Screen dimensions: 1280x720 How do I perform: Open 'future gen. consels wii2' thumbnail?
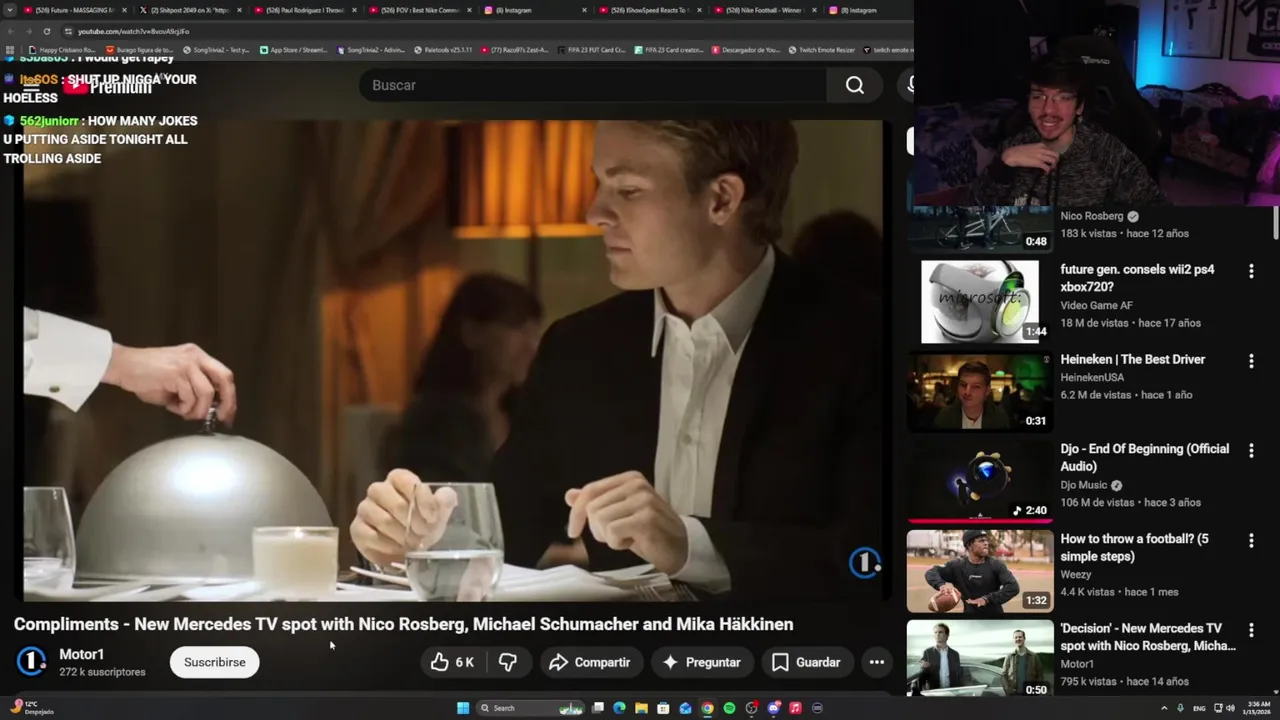point(980,301)
